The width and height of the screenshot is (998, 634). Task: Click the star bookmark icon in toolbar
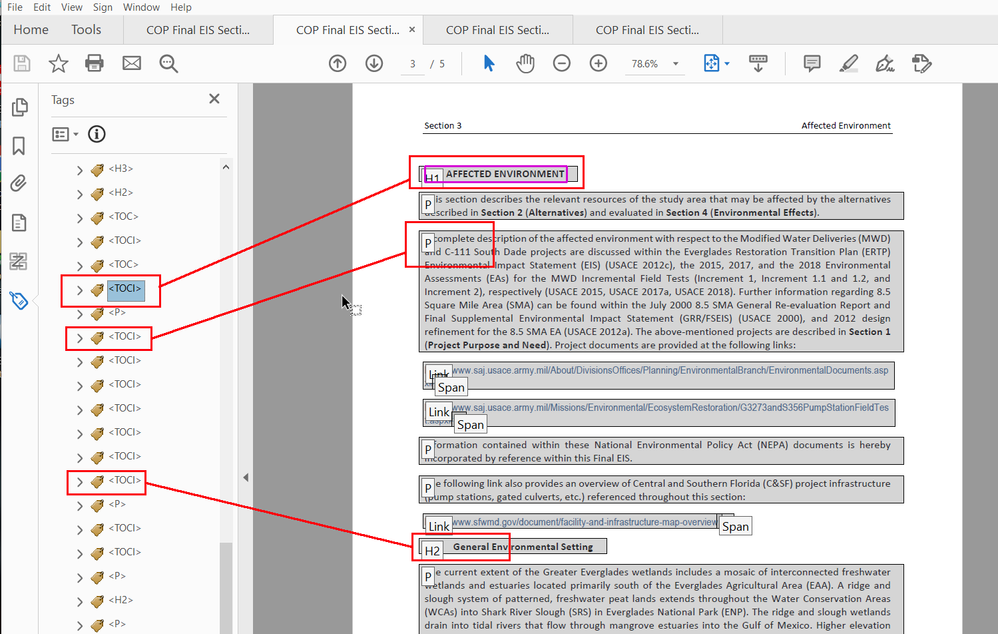tap(58, 63)
